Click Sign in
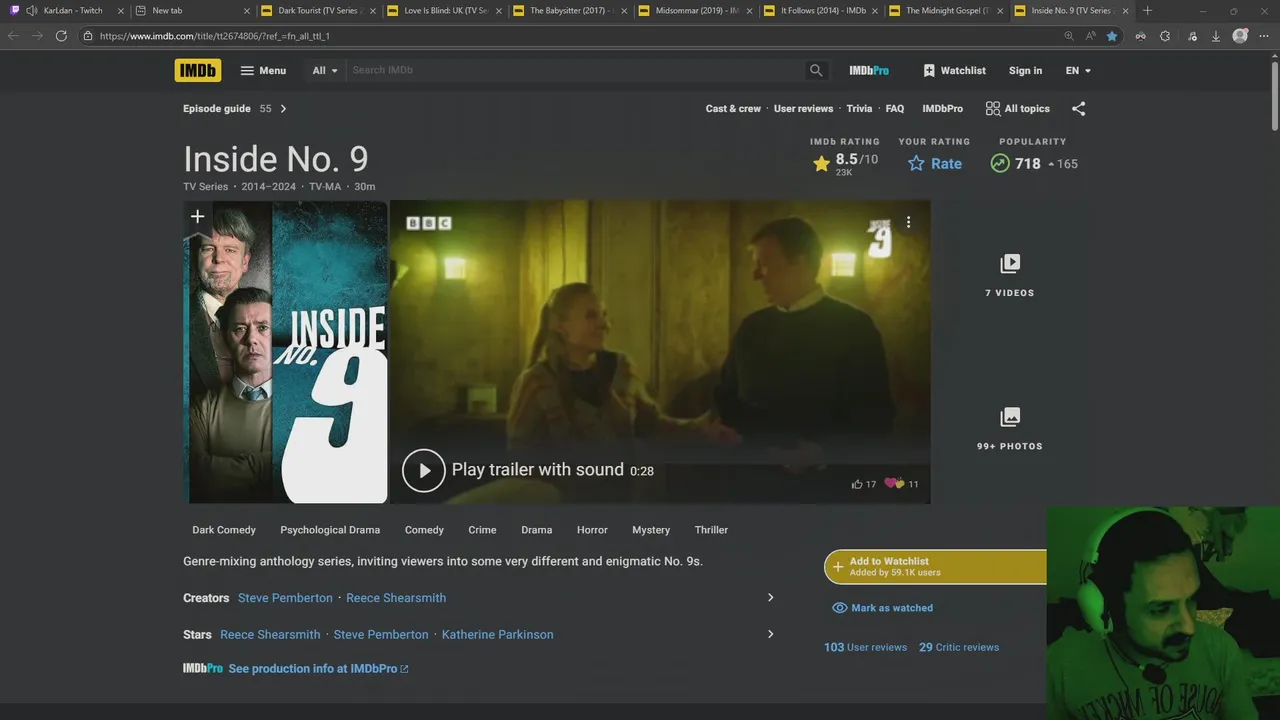Viewport: 1280px width, 720px height. point(1025,70)
